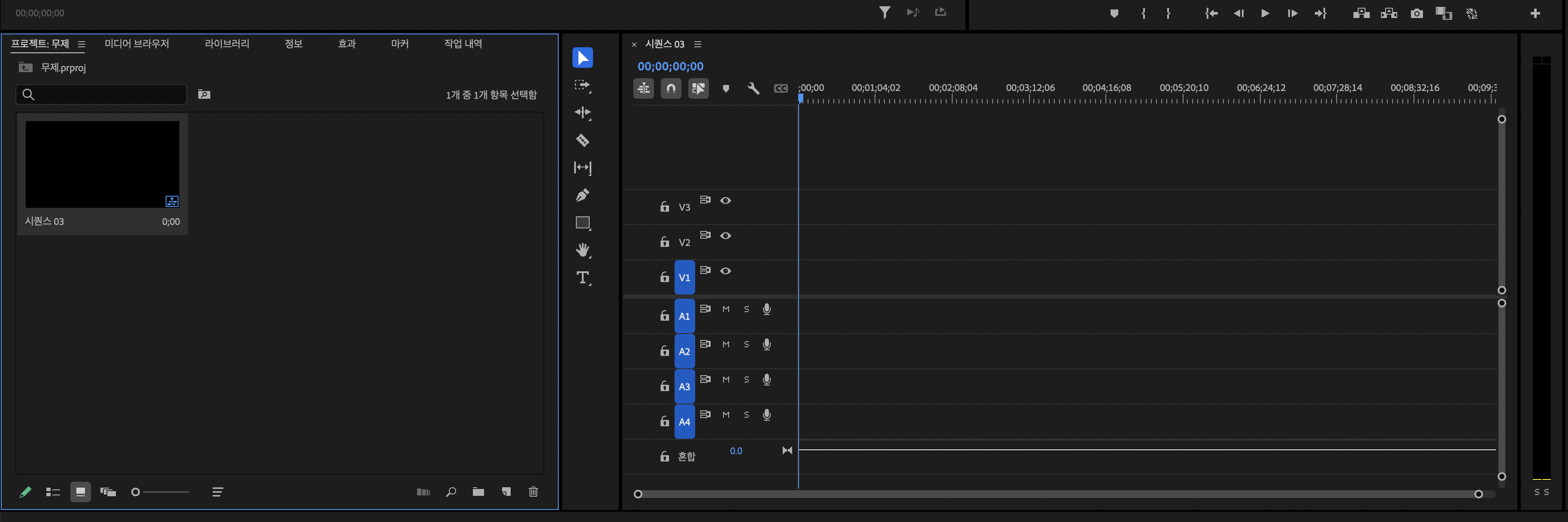Select the Hand tool
This screenshot has width=1568, height=522.
582,250
